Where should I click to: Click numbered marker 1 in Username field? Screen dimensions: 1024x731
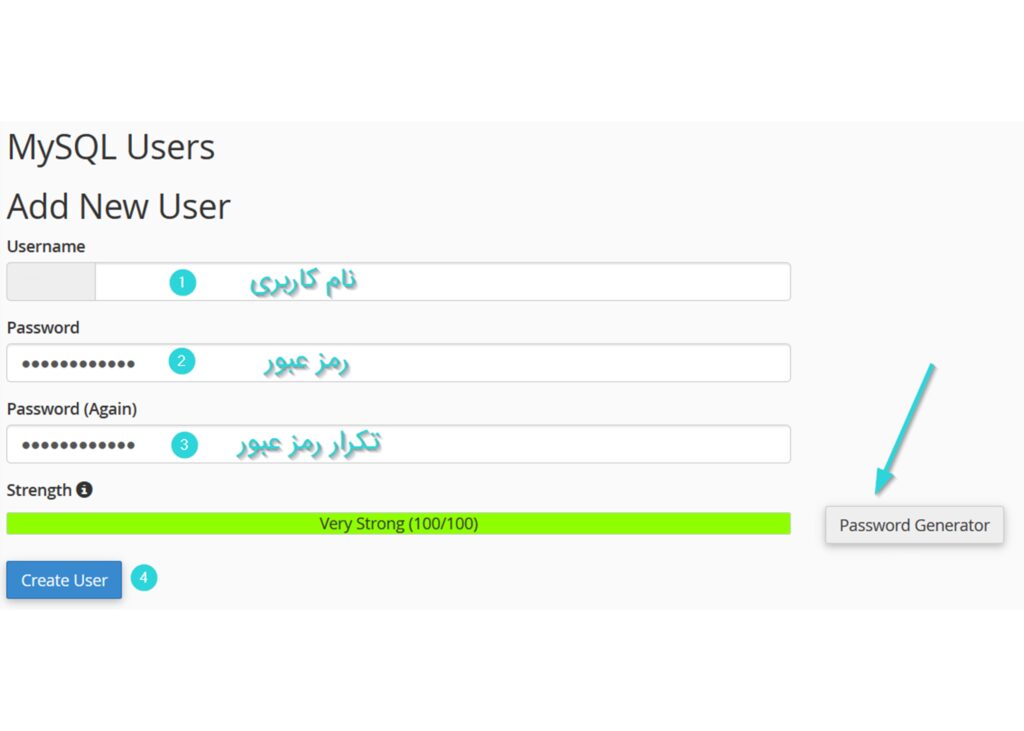click(183, 282)
